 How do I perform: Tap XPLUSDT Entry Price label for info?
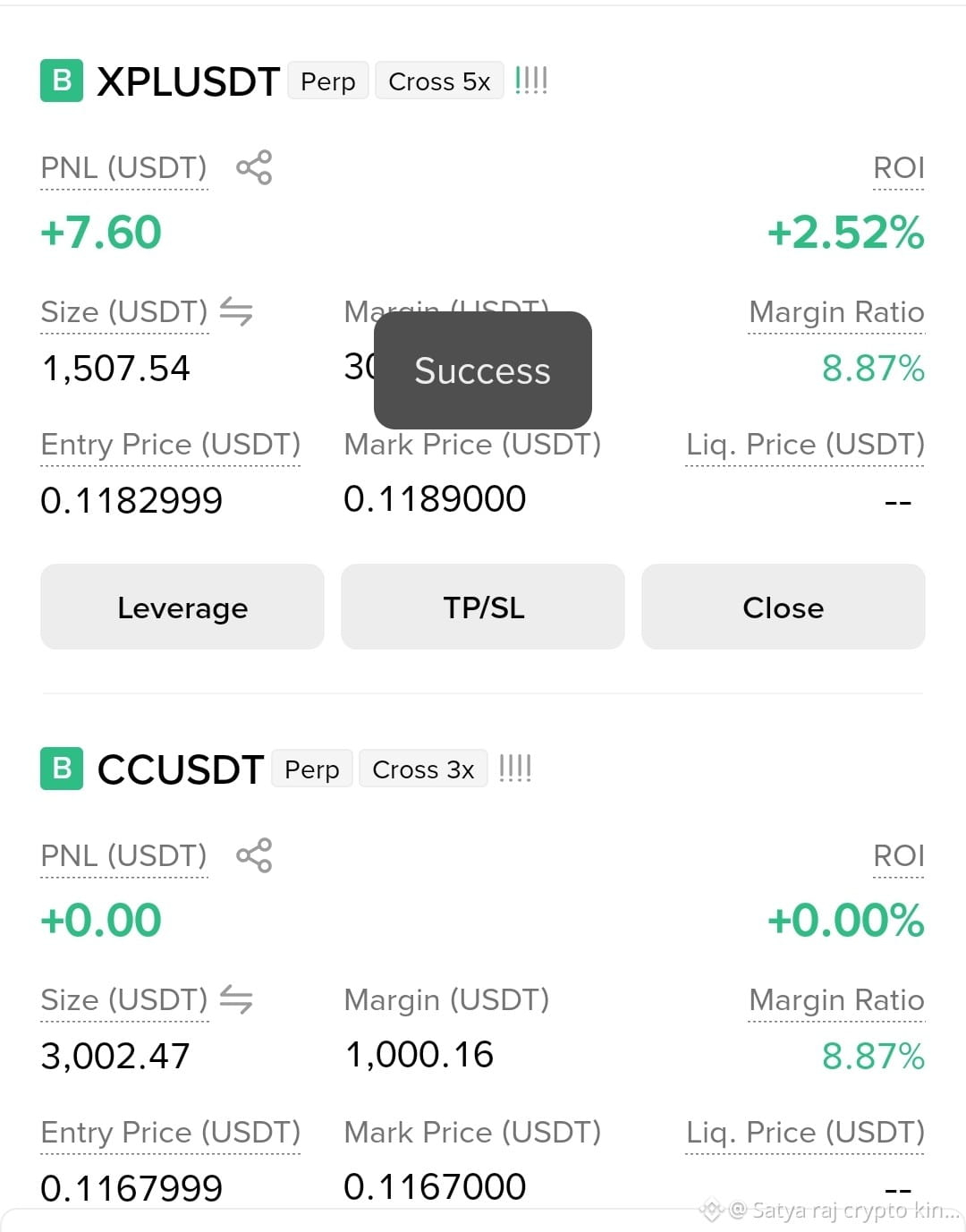(x=171, y=445)
